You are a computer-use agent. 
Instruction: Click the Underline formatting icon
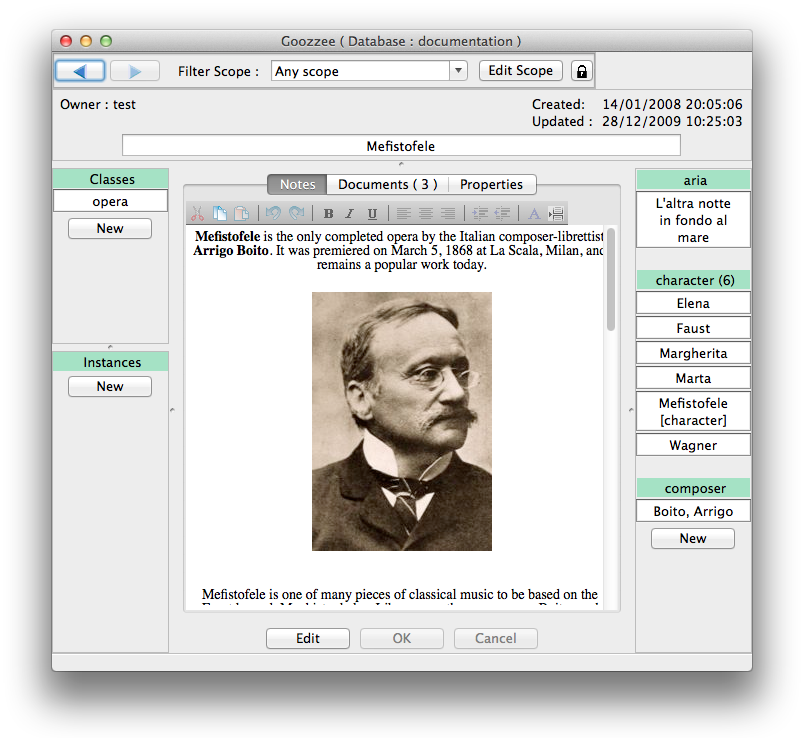(372, 213)
